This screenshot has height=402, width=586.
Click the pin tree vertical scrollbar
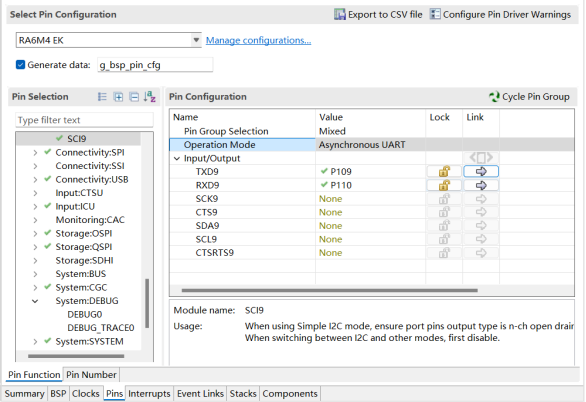pyautogui.click(x=147, y=303)
